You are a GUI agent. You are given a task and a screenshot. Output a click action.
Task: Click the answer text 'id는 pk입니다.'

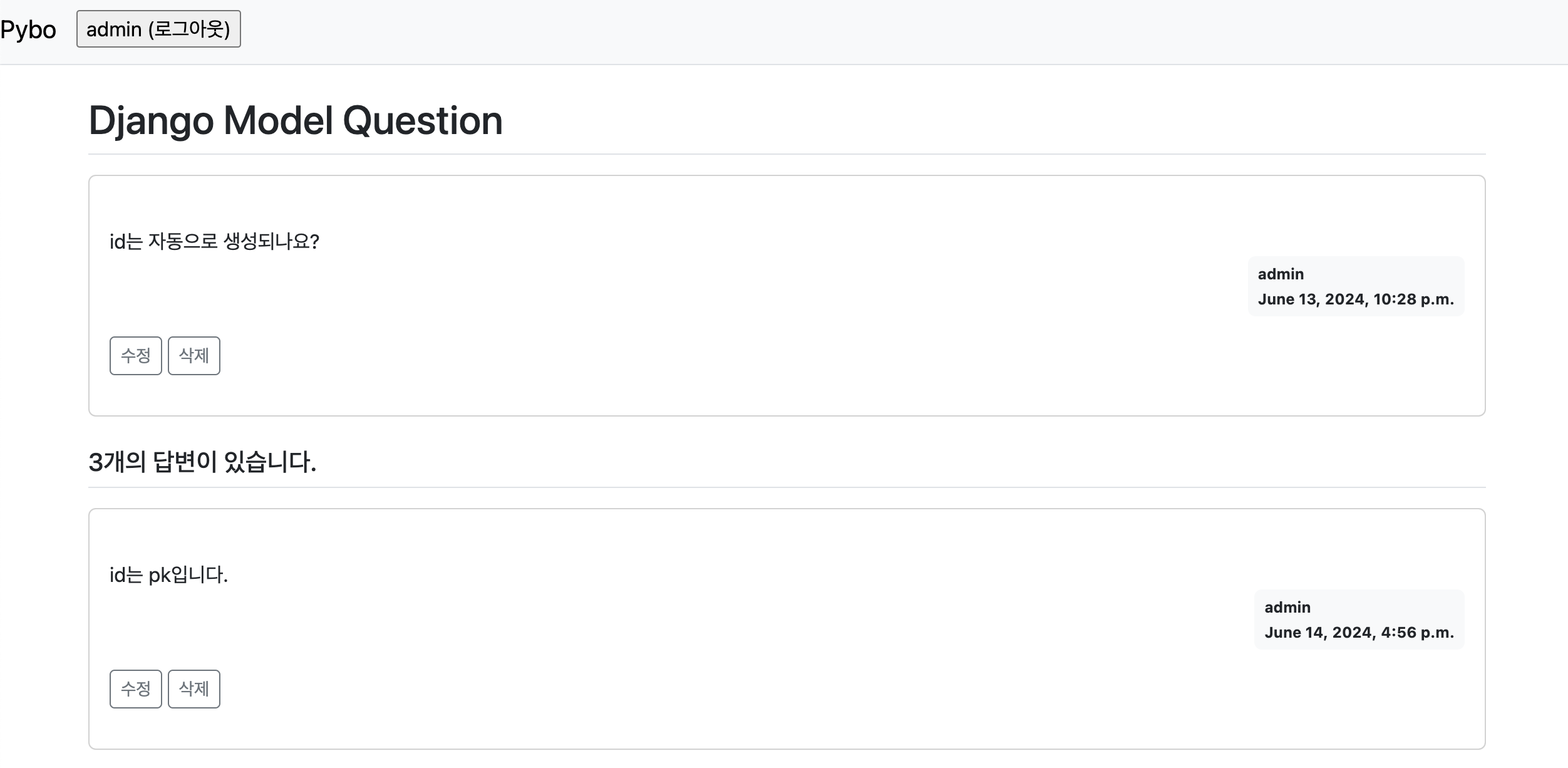168,574
